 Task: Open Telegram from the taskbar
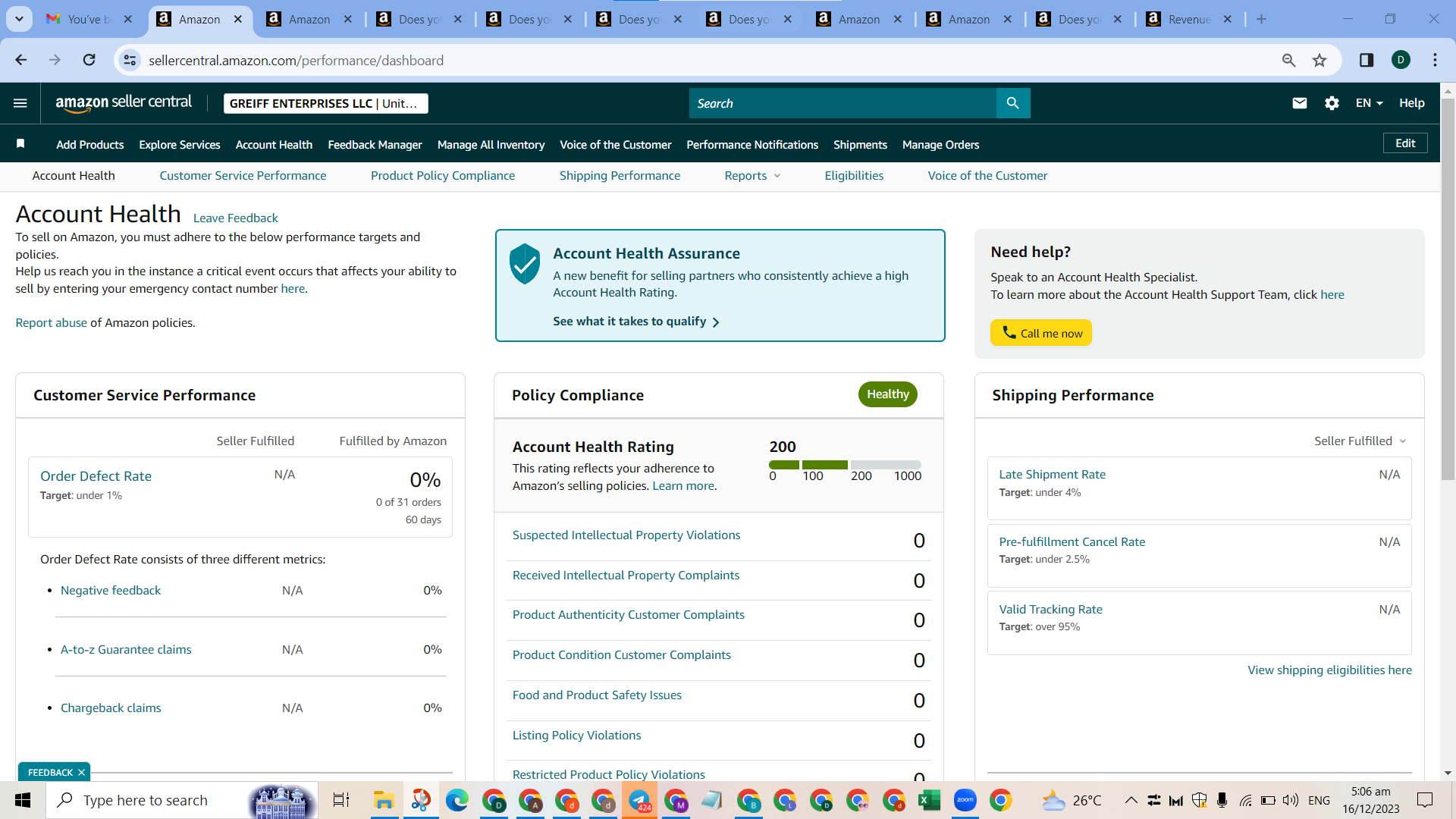[639, 800]
